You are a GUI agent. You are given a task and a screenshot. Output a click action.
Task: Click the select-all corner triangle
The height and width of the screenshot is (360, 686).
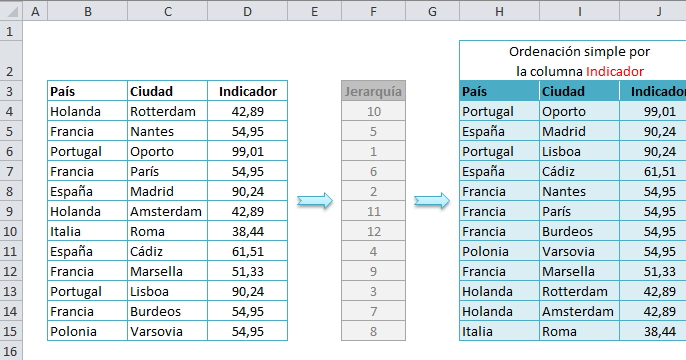point(12,11)
